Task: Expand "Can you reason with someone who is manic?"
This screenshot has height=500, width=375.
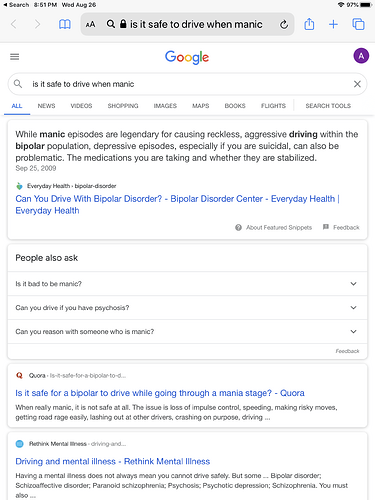Action: click(187, 332)
